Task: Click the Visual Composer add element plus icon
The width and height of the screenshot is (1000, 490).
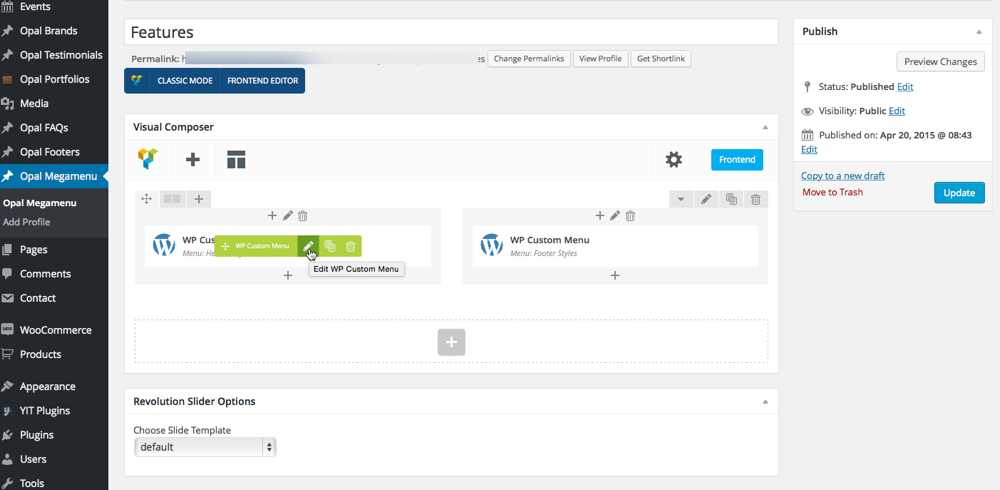Action: (193, 160)
